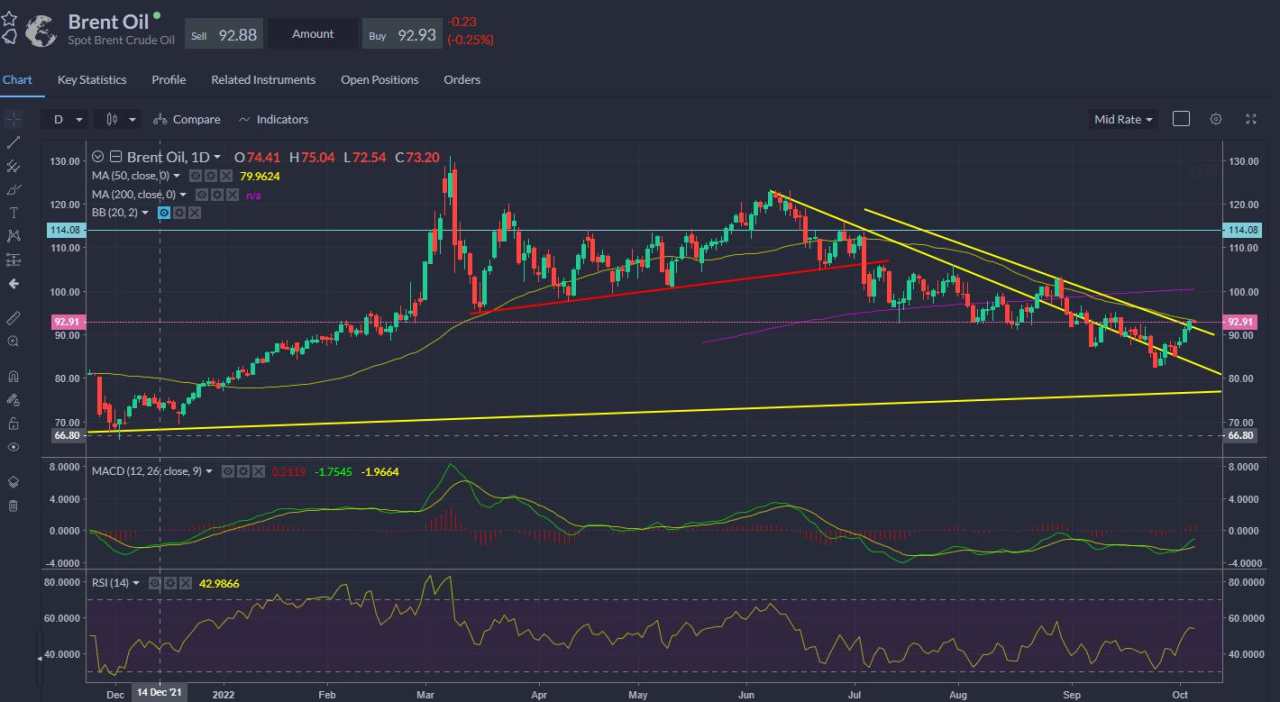Click the Brent Oil globe logo
1280x702 pixels.
39,31
